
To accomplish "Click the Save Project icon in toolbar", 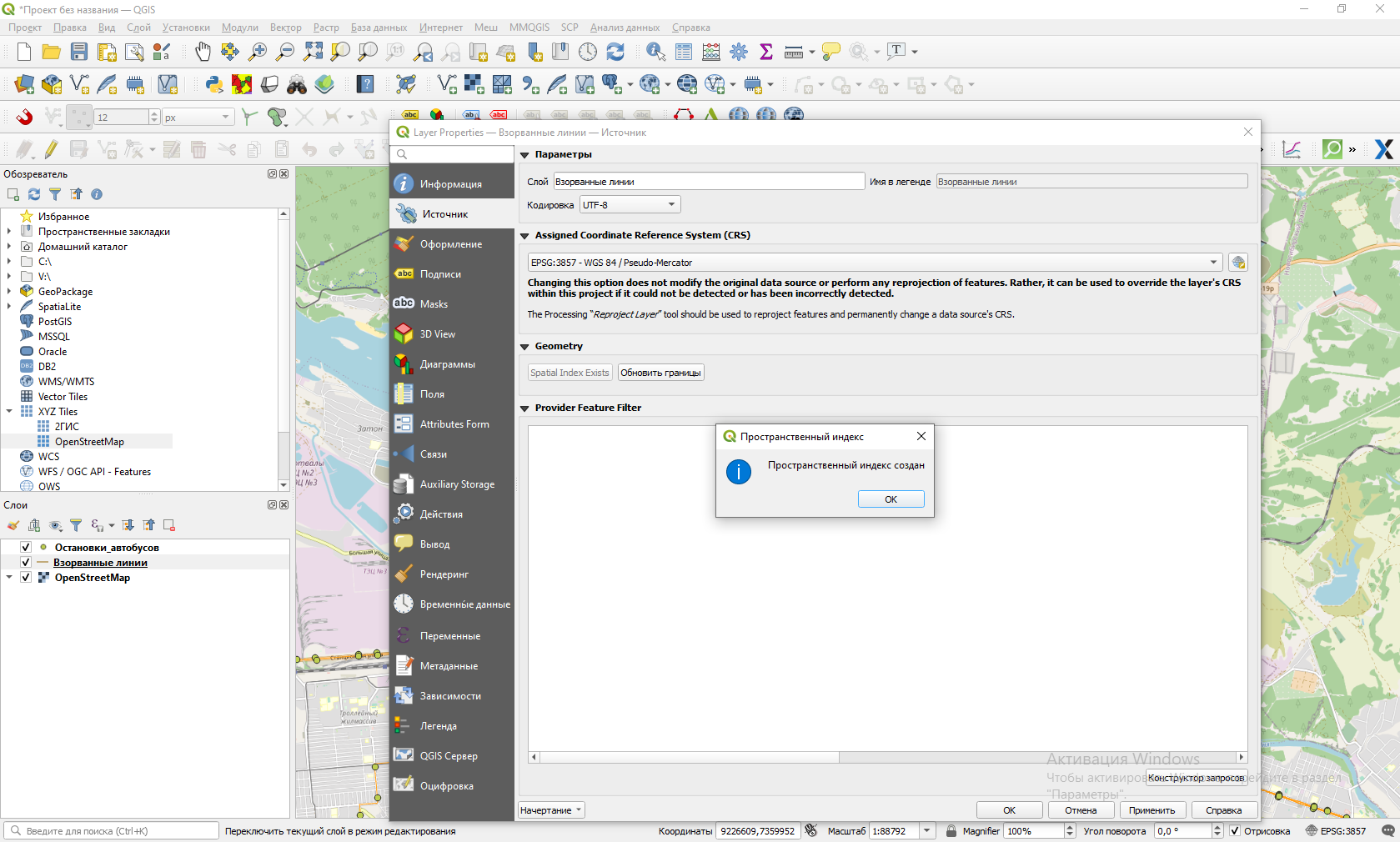I will [x=79, y=52].
